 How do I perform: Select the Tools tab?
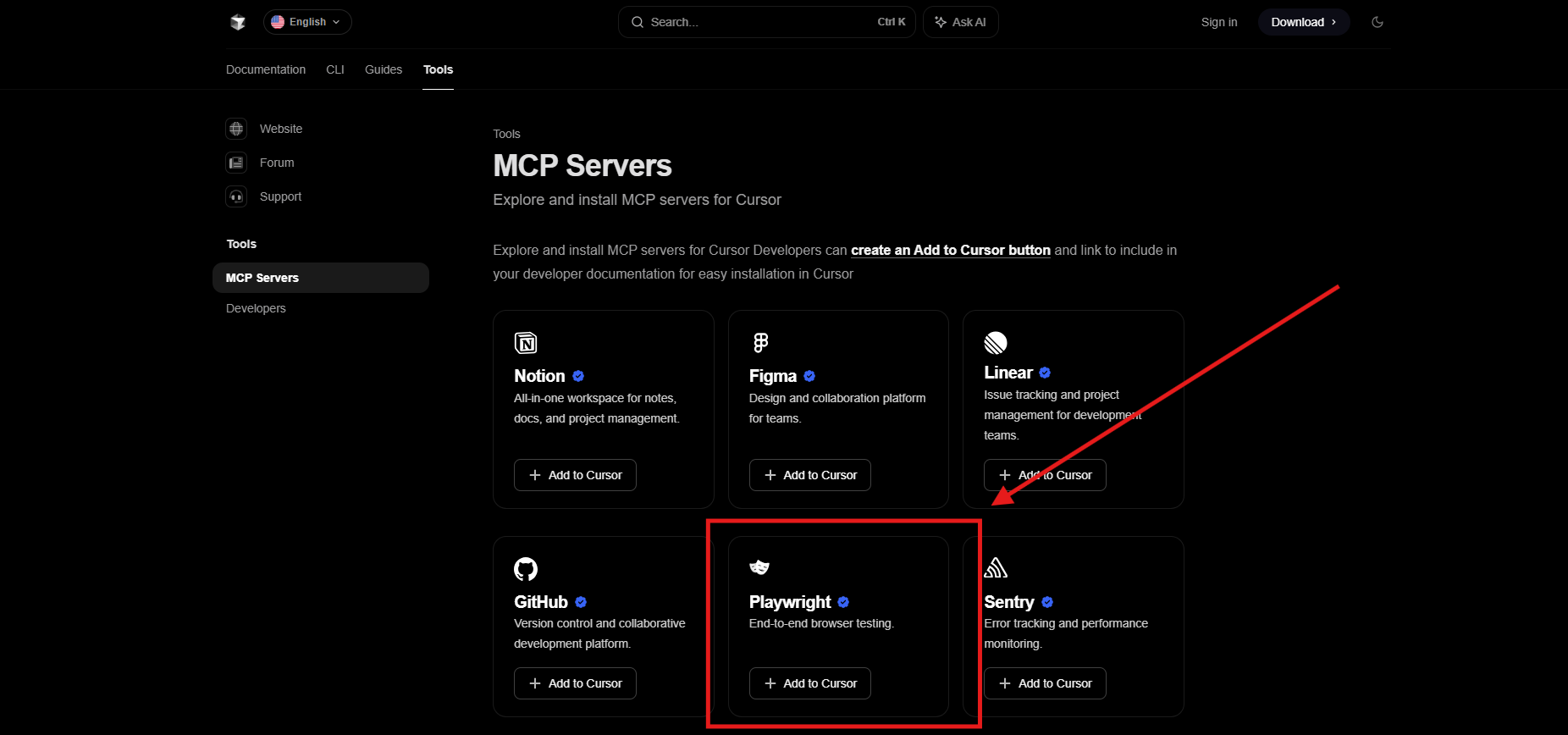438,69
